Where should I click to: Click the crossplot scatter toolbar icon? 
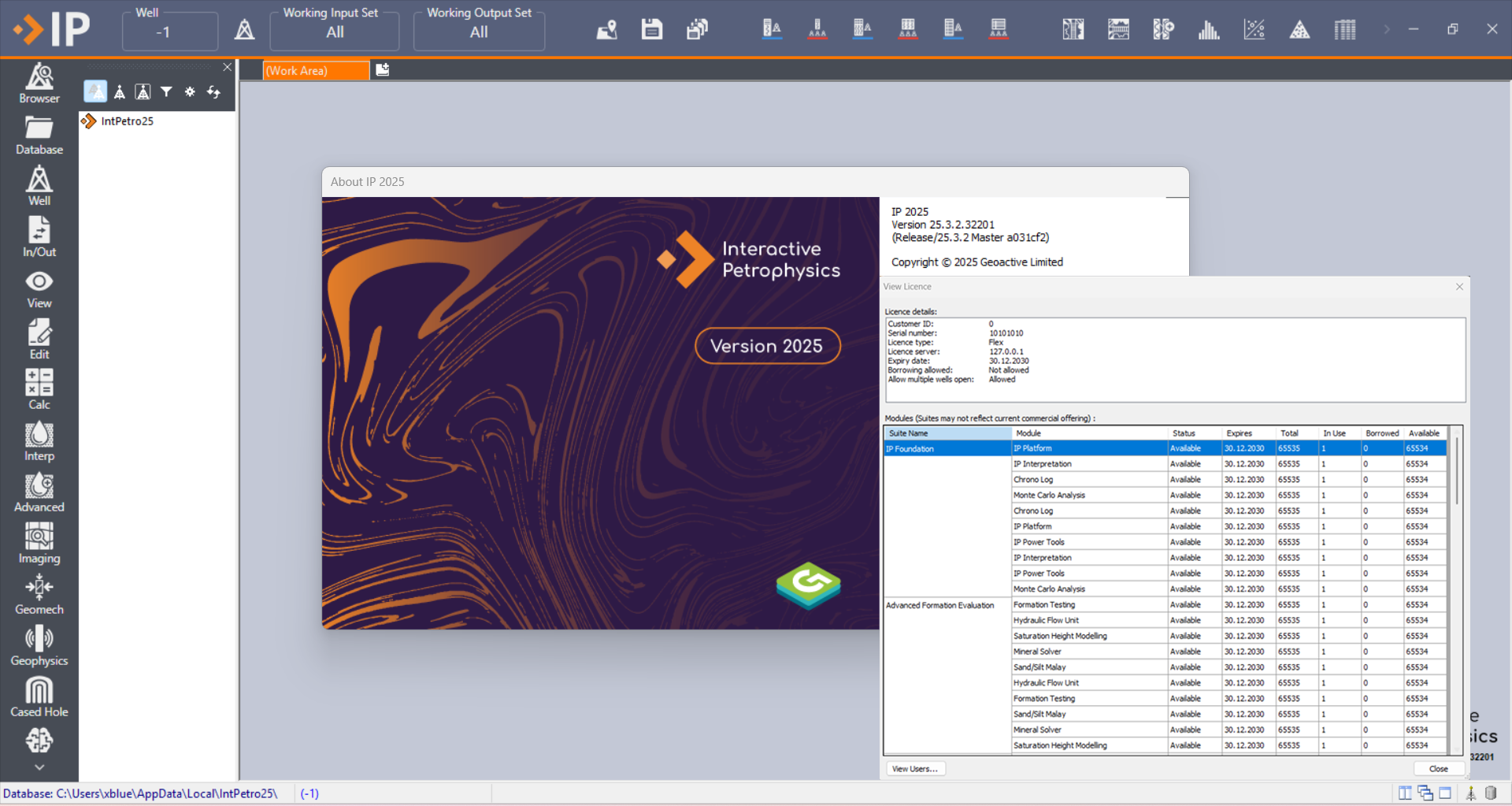1254,30
